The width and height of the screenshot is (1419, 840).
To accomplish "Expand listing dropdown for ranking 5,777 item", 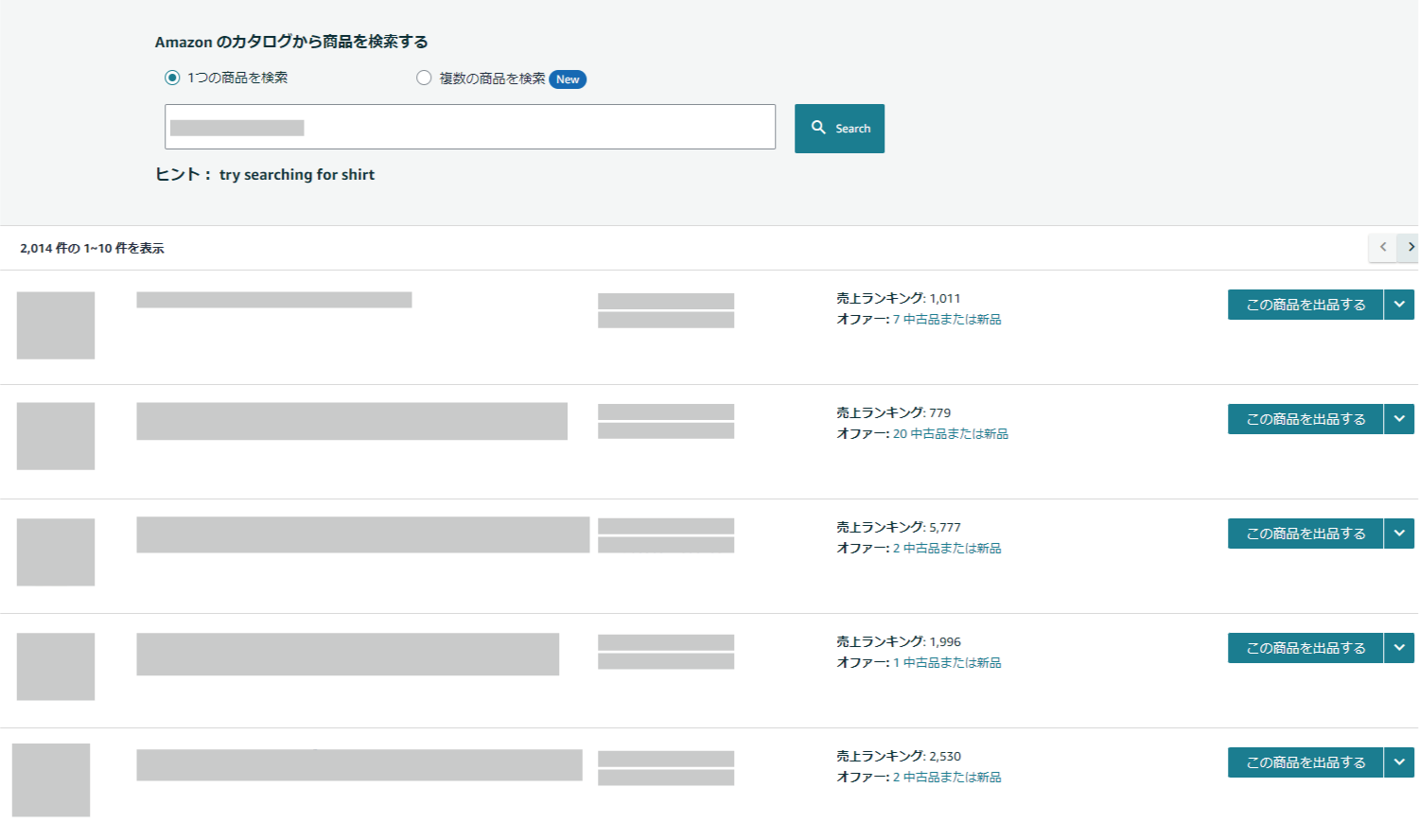I will tap(1399, 534).
